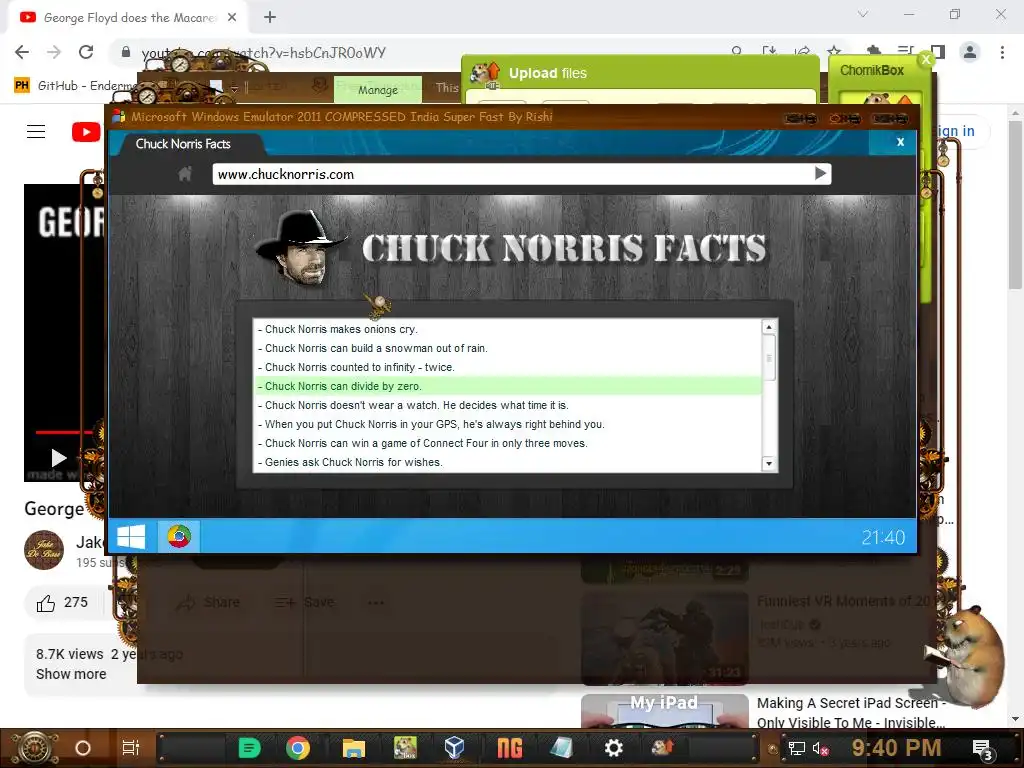
Task: Go back in the Chrome browser
Action: pyautogui.click(x=22, y=52)
